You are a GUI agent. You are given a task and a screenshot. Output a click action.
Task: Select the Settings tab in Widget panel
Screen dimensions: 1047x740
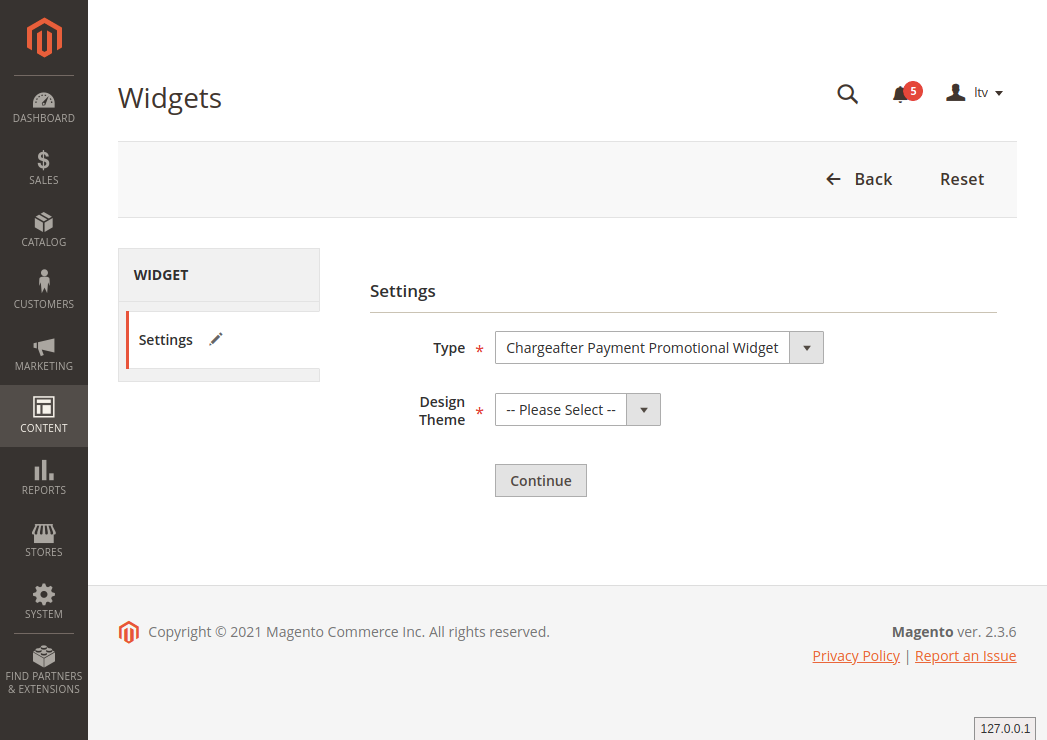(x=166, y=340)
